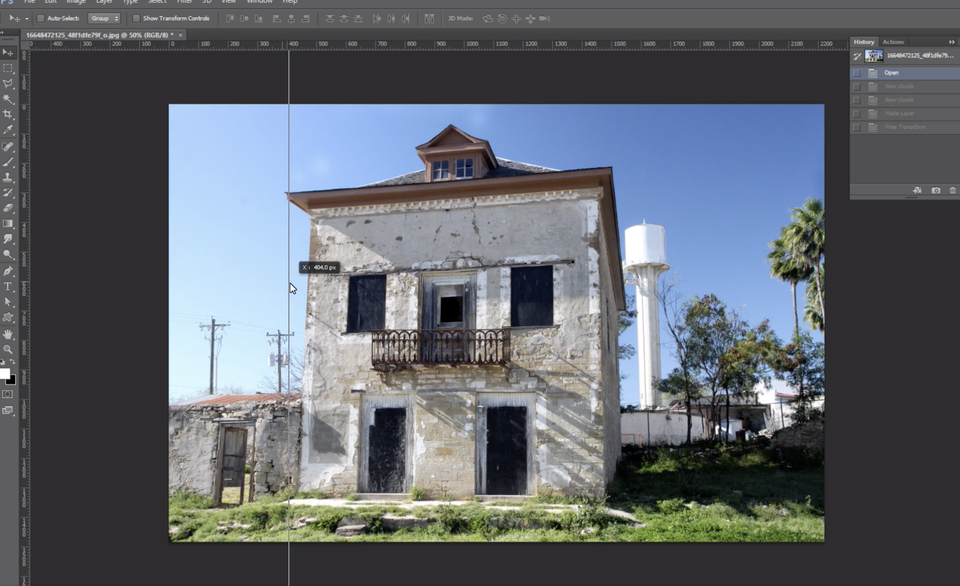Switch to the Actions tab
Viewport: 960px width, 586px height.
point(893,42)
